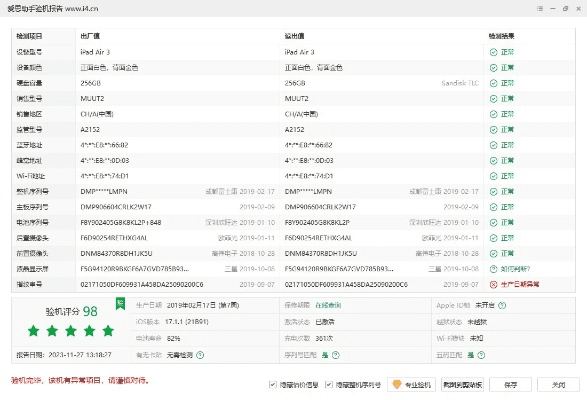Click the help icon next to 序列号匹配

click(x=336, y=355)
